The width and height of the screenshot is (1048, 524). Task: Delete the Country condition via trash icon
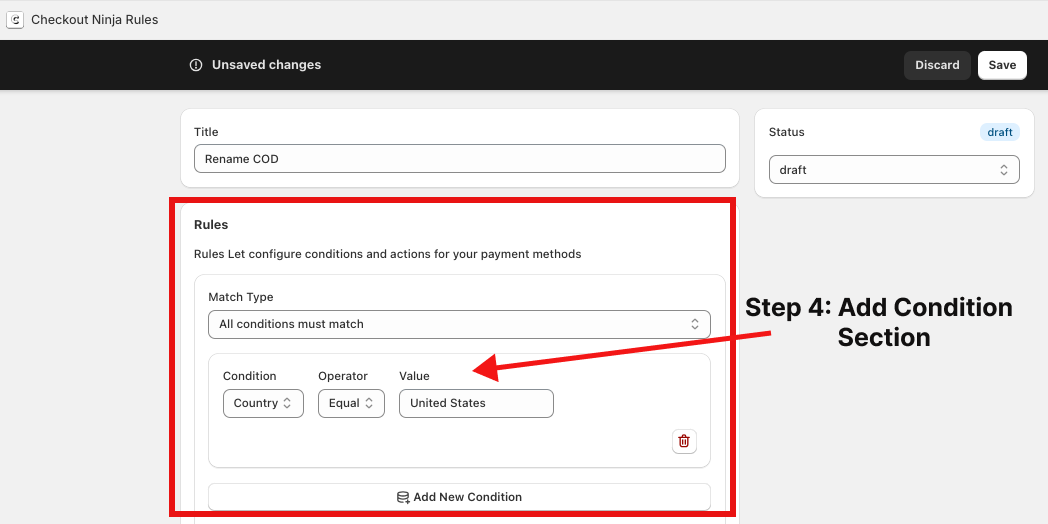point(684,441)
